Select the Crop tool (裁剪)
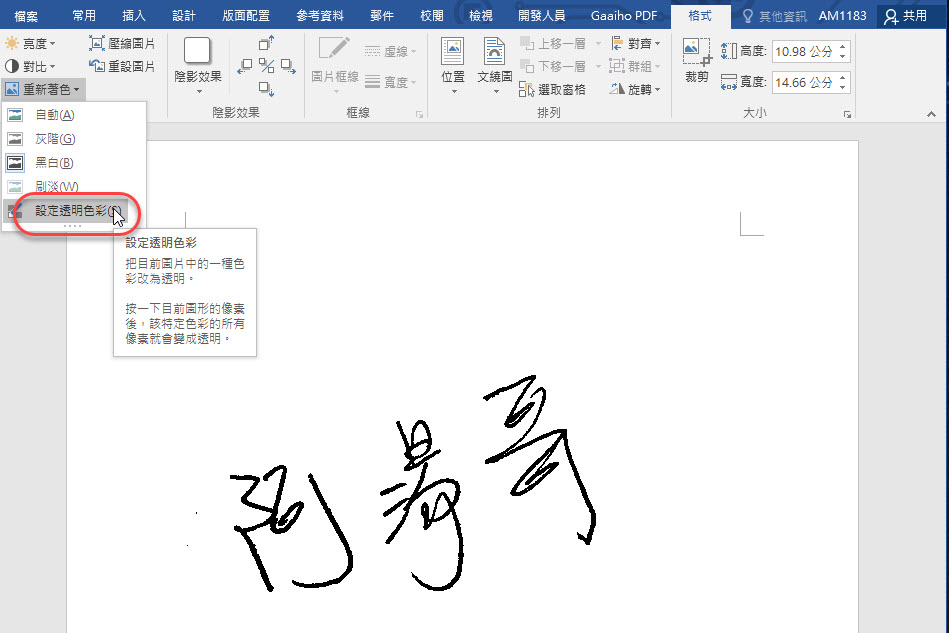949x633 pixels. tap(695, 60)
